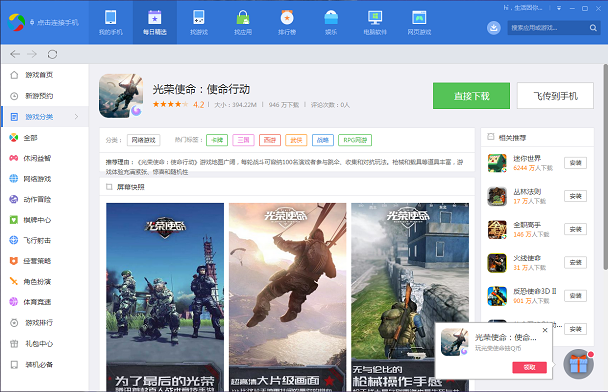Install 火线使命 from recommendations

575,262
